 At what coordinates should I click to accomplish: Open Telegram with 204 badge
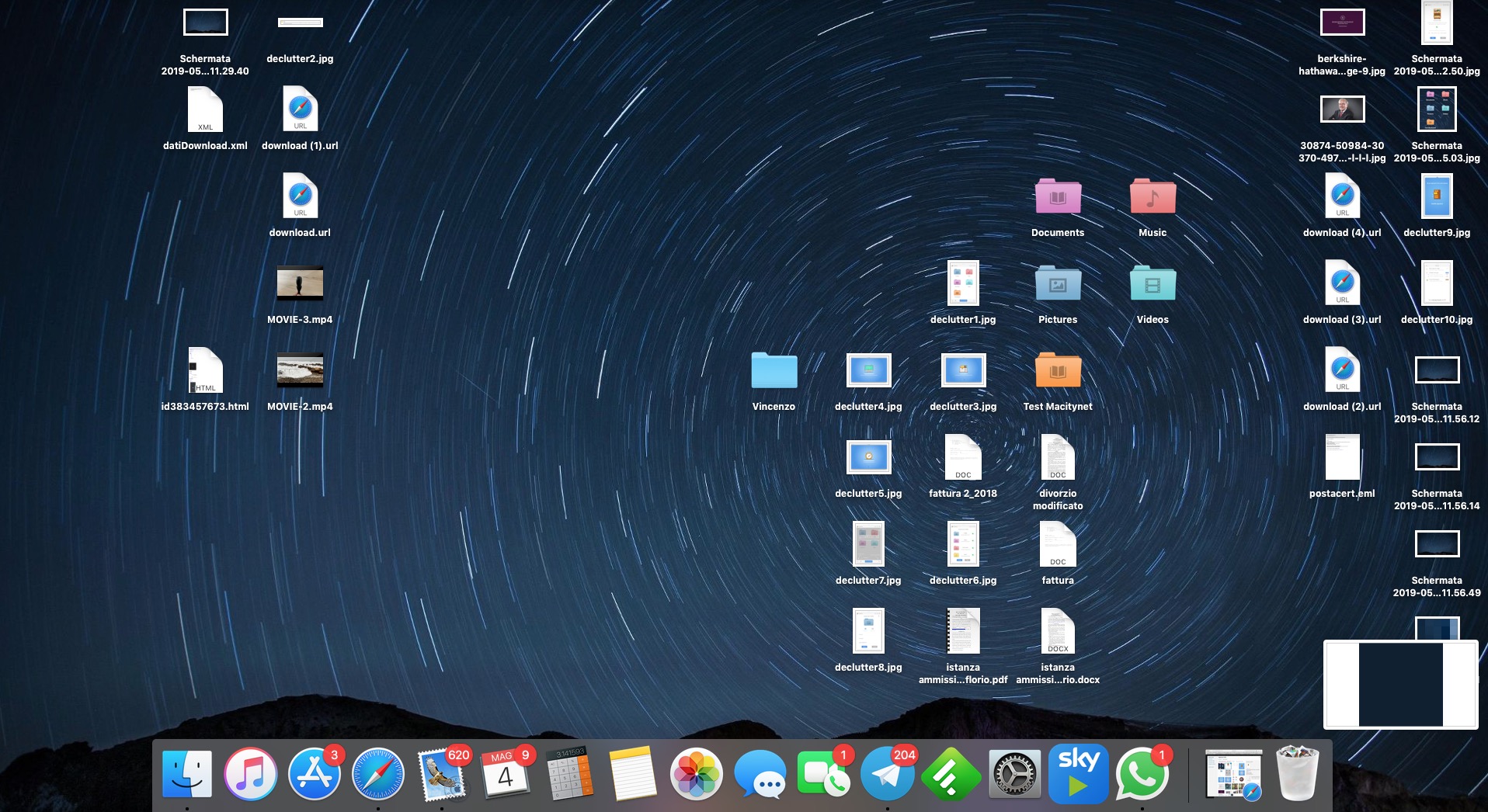(888, 775)
